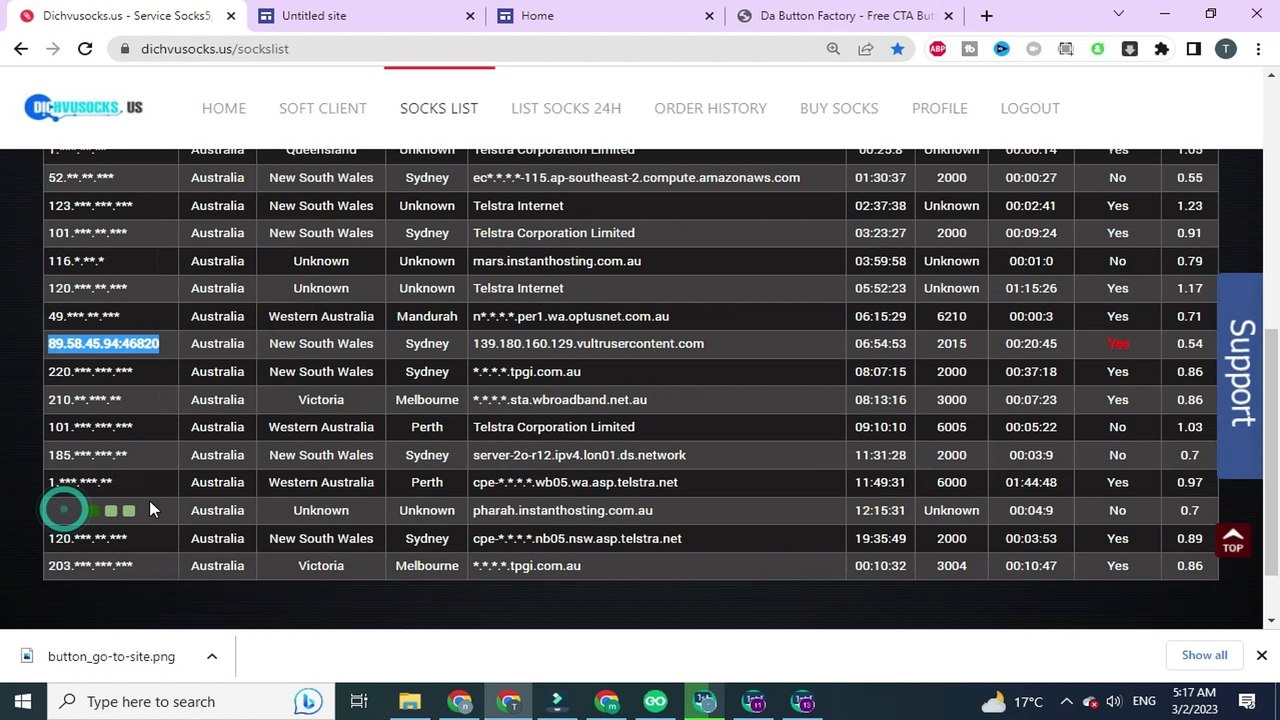The height and width of the screenshot is (720, 1280).
Task: Open the dark download-arrow extension icon
Action: click(x=1129, y=49)
